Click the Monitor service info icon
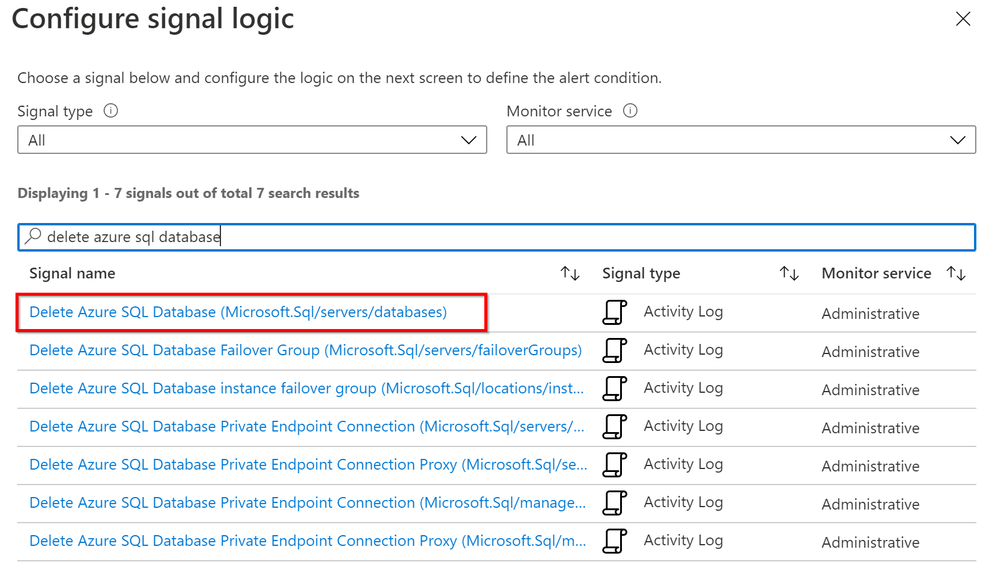Screen dimensions: 999x586 tap(630, 111)
